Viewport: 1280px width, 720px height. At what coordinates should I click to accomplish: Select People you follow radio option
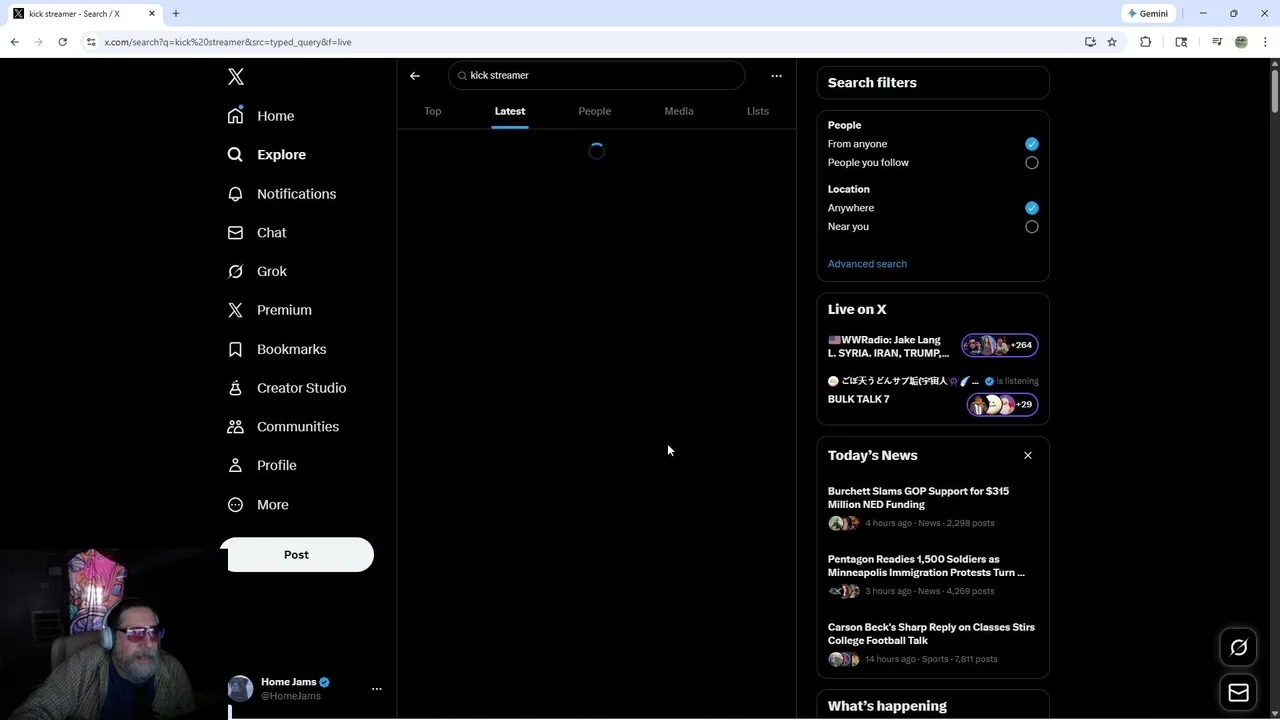point(1032,163)
